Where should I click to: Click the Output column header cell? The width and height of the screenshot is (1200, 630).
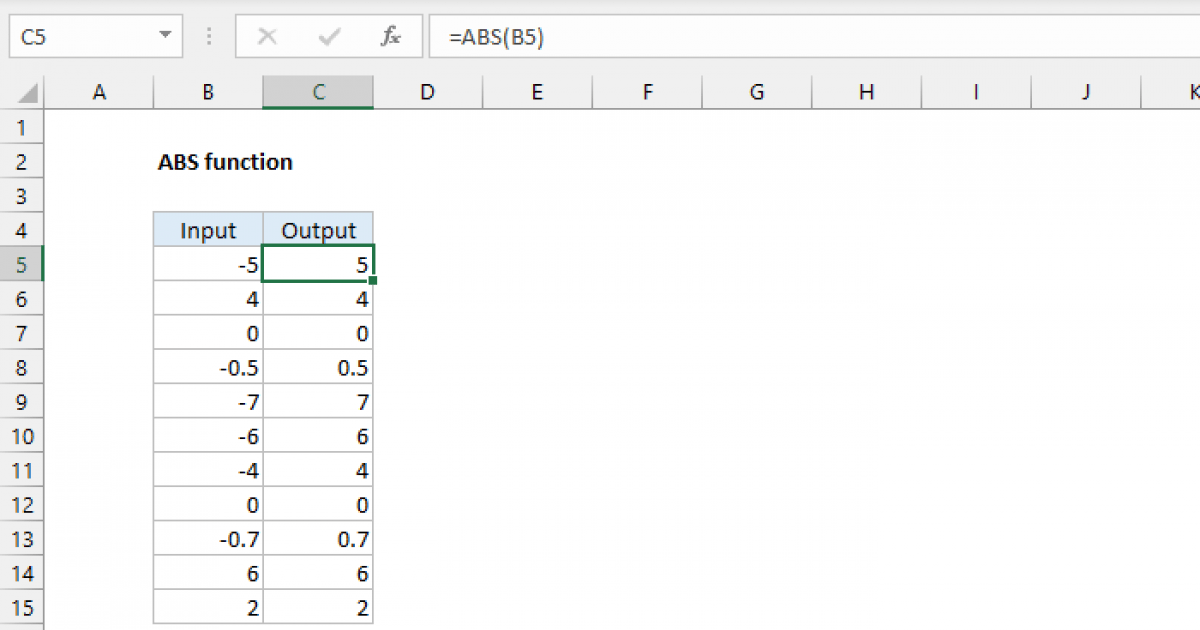tap(318, 230)
